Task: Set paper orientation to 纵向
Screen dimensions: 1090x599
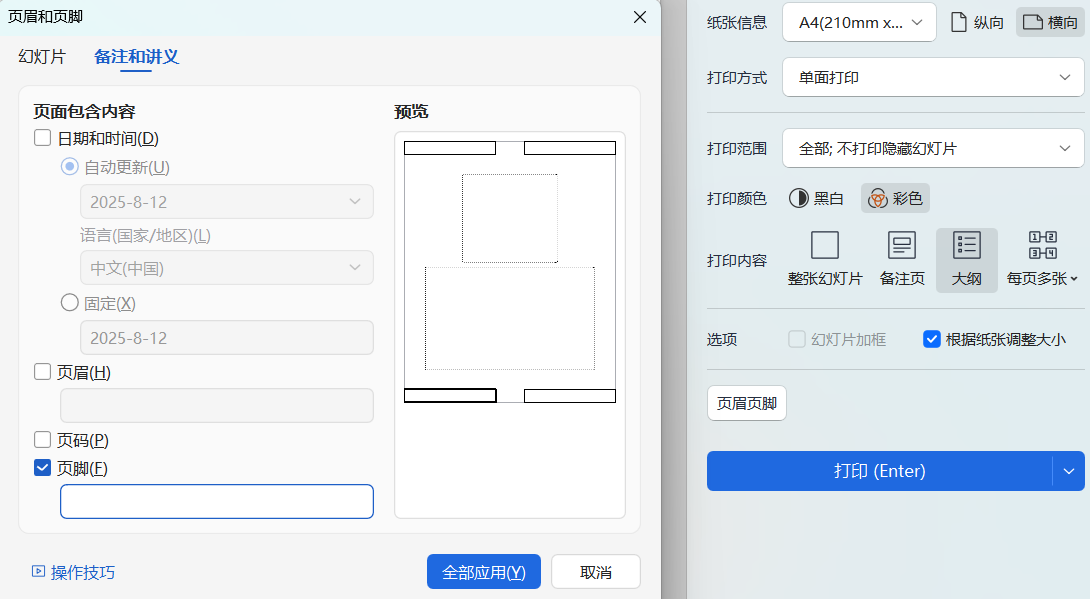Action: pyautogui.click(x=977, y=22)
